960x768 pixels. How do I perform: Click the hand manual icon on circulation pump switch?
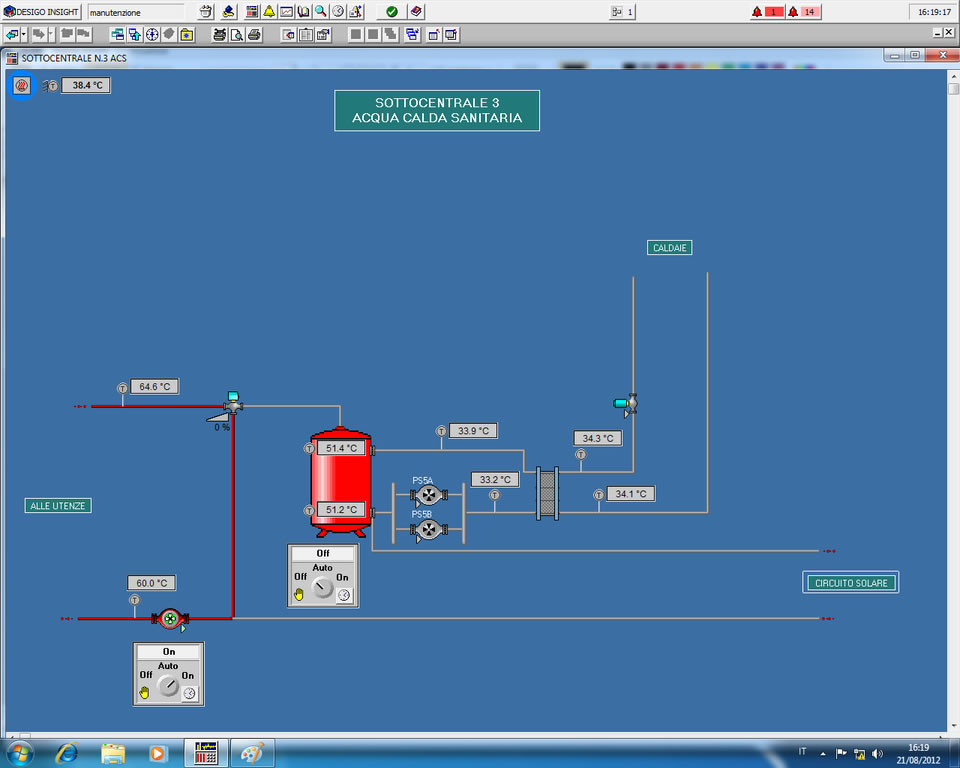(x=144, y=692)
